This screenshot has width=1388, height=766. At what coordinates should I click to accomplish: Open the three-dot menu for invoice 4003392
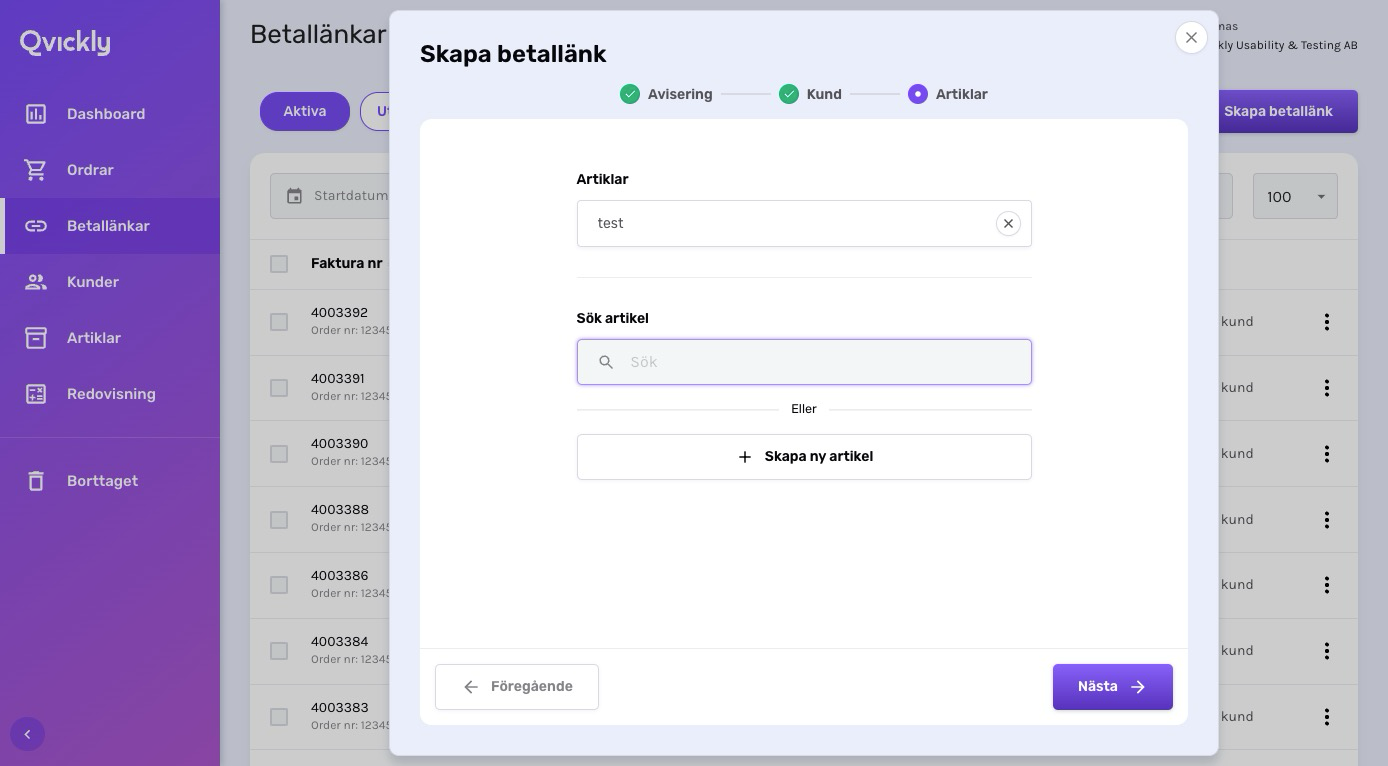(1327, 322)
